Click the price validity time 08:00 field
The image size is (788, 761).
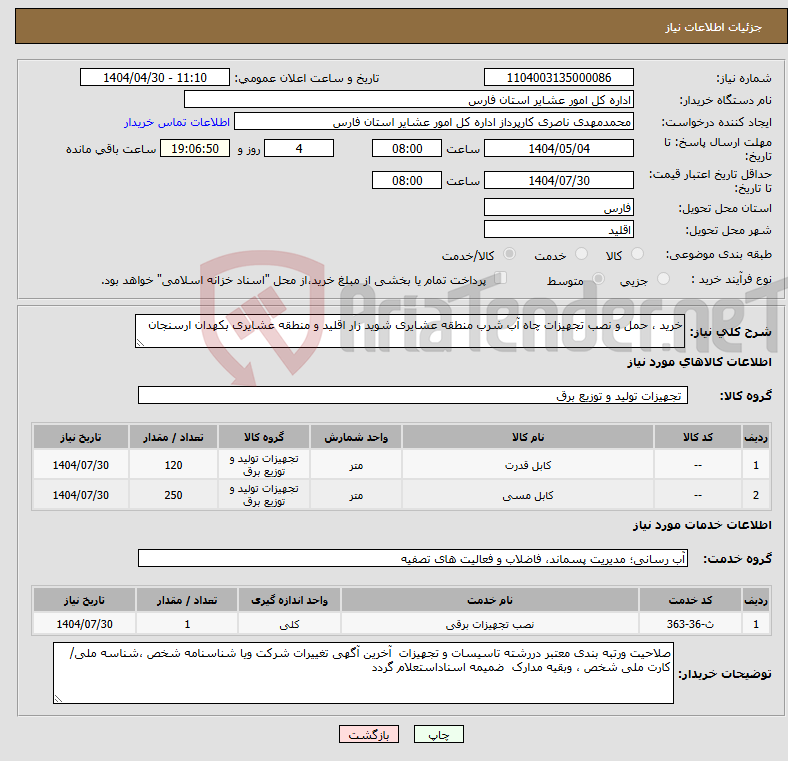(x=407, y=180)
